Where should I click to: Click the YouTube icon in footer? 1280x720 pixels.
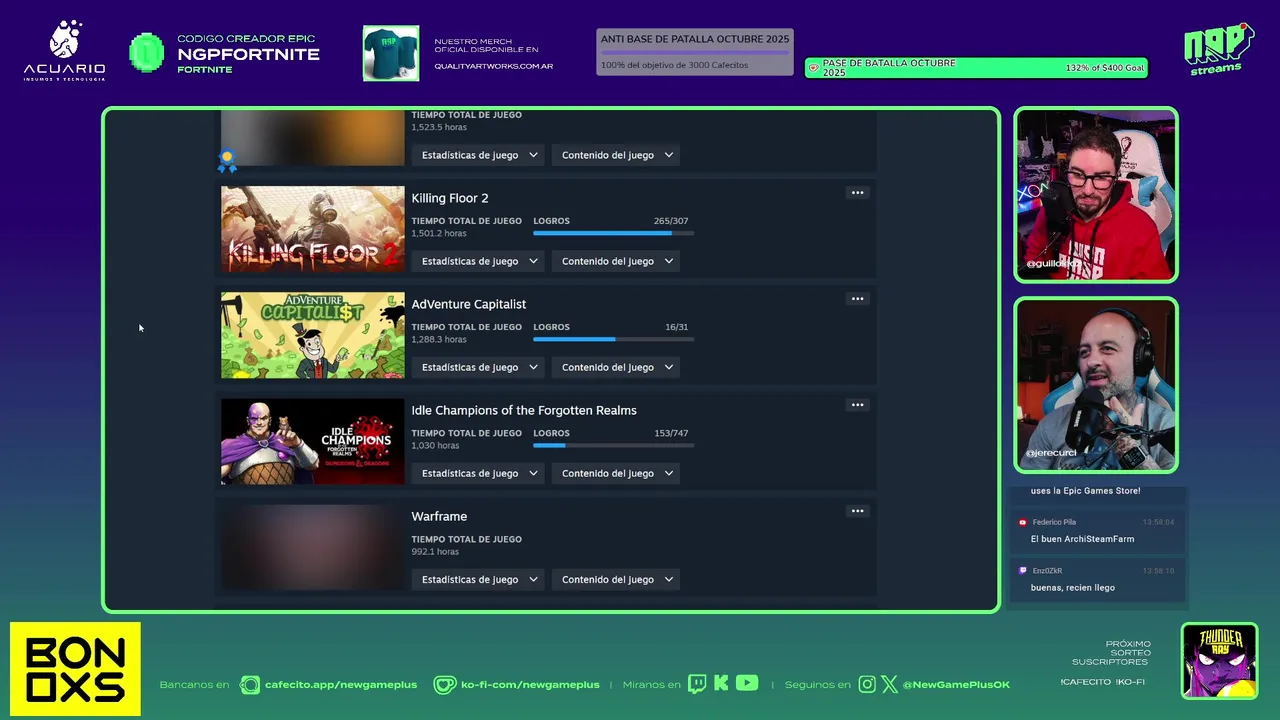747,684
